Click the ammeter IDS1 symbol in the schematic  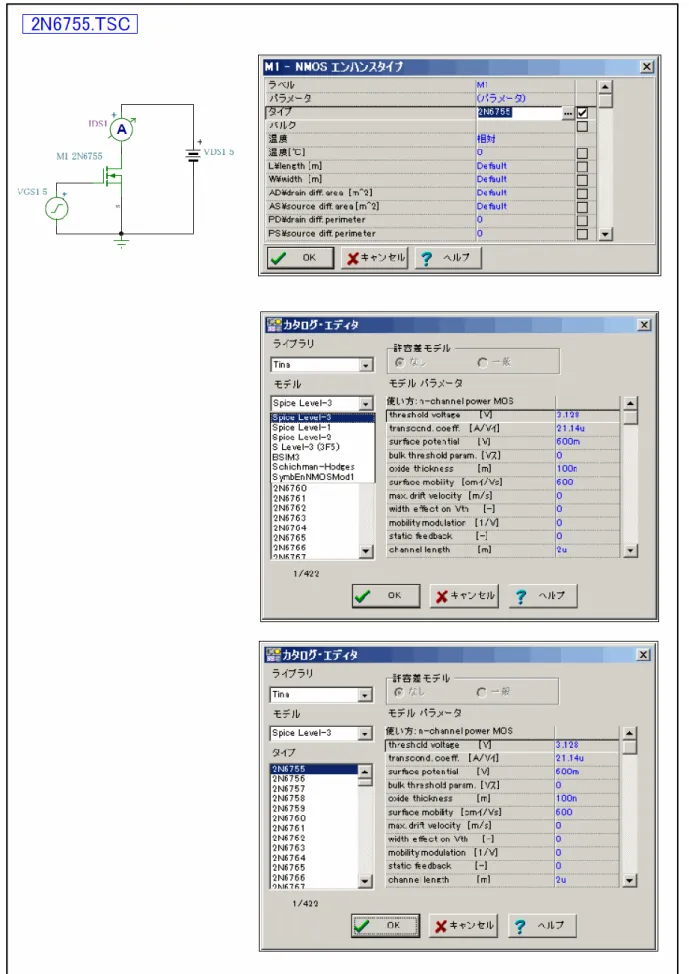(122, 129)
